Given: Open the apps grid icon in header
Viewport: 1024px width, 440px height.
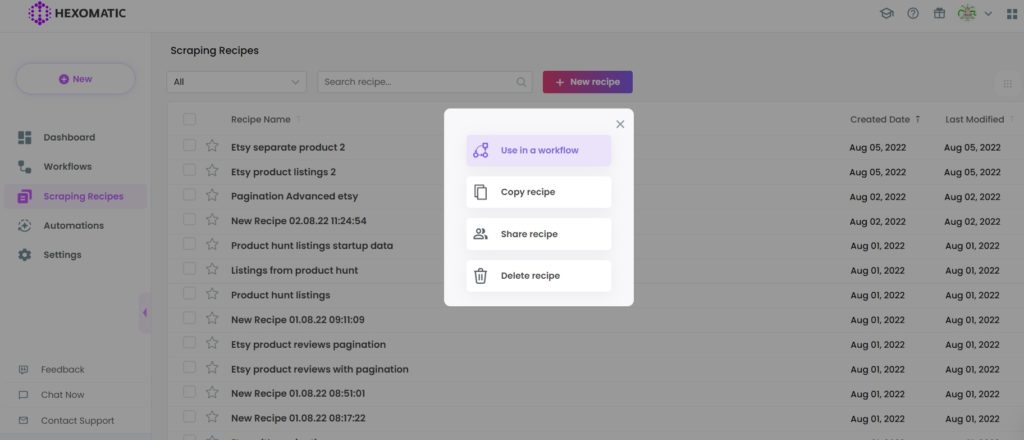Looking at the screenshot, I should [1012, 14].
